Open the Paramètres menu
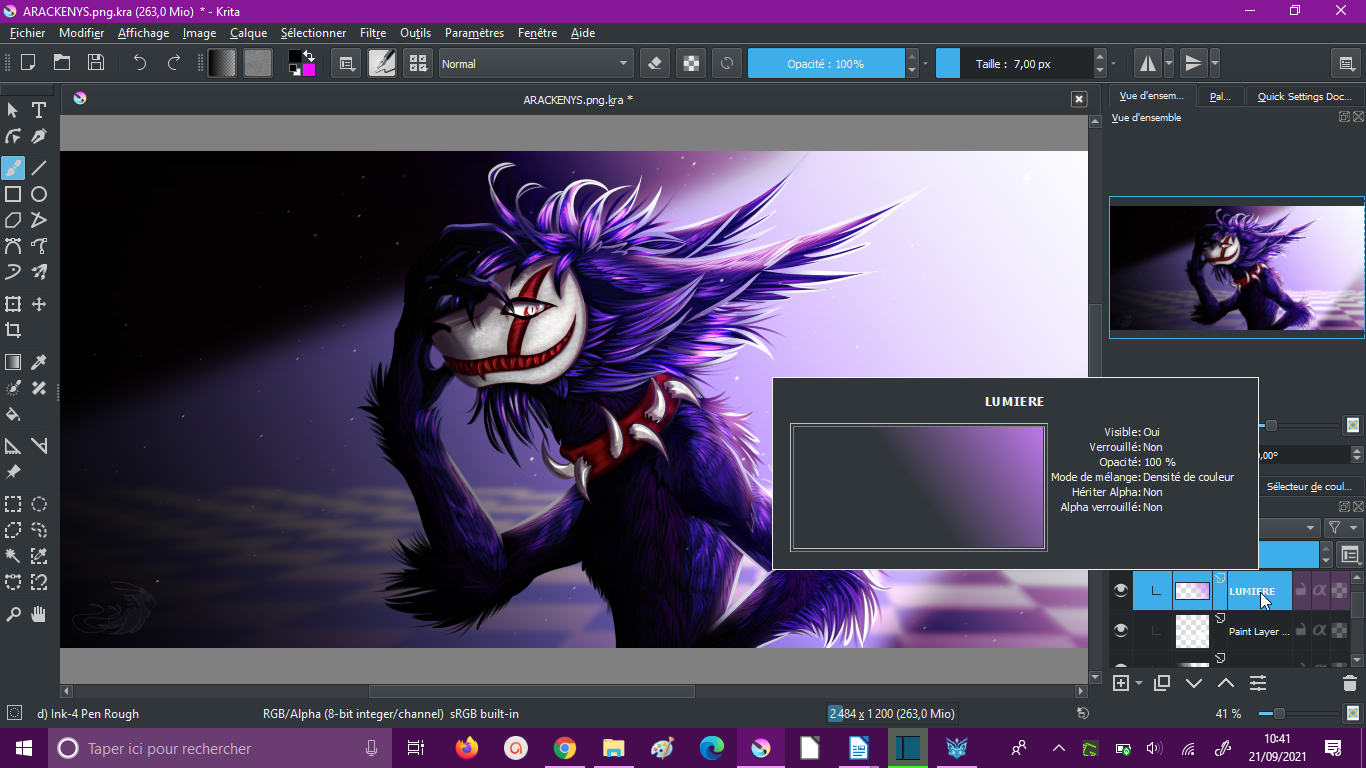 point(474,33)
